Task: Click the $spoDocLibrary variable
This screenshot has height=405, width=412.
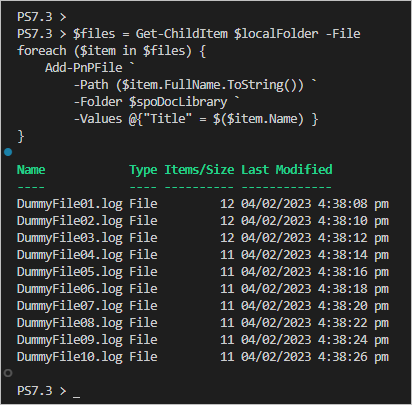Action: click(x=178, y=102)
